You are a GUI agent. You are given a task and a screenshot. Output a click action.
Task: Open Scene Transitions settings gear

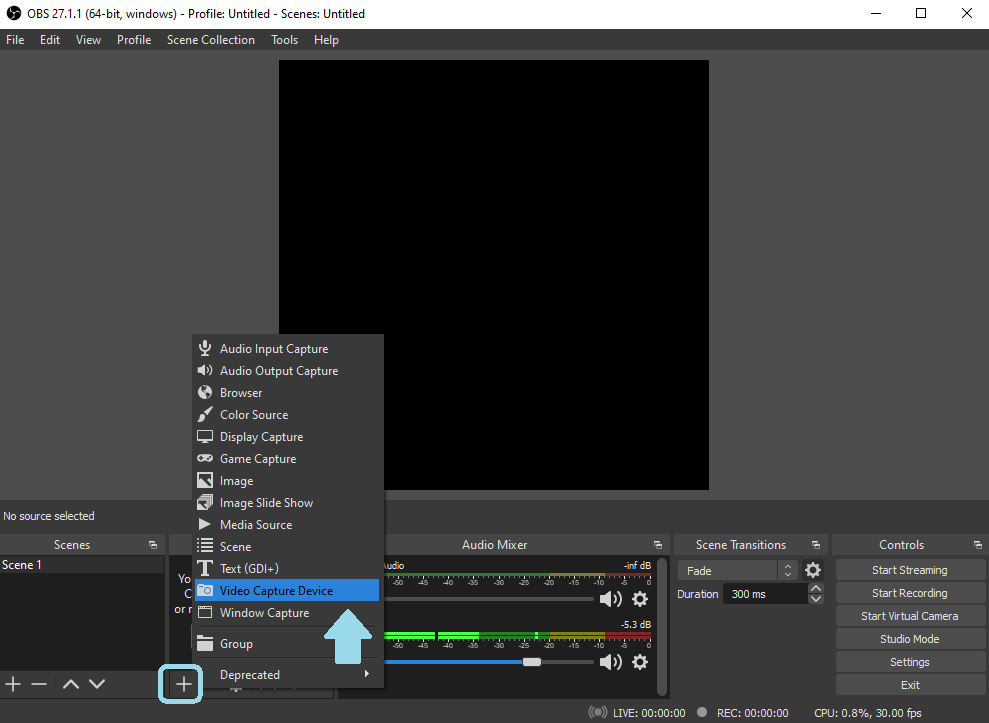tap(813, 570)
